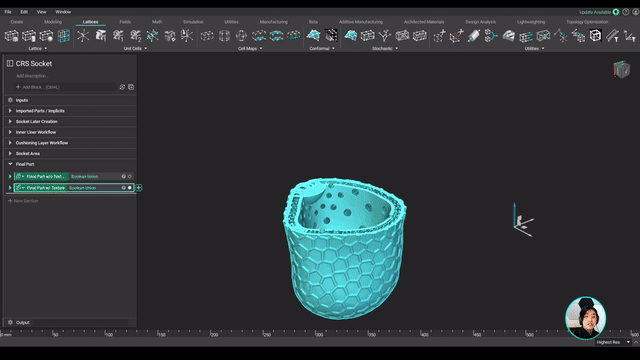Viewport: 640px width, 360px height.
Task: Open info for Final Part w/o Texture
Action: [x=123, y=176]
